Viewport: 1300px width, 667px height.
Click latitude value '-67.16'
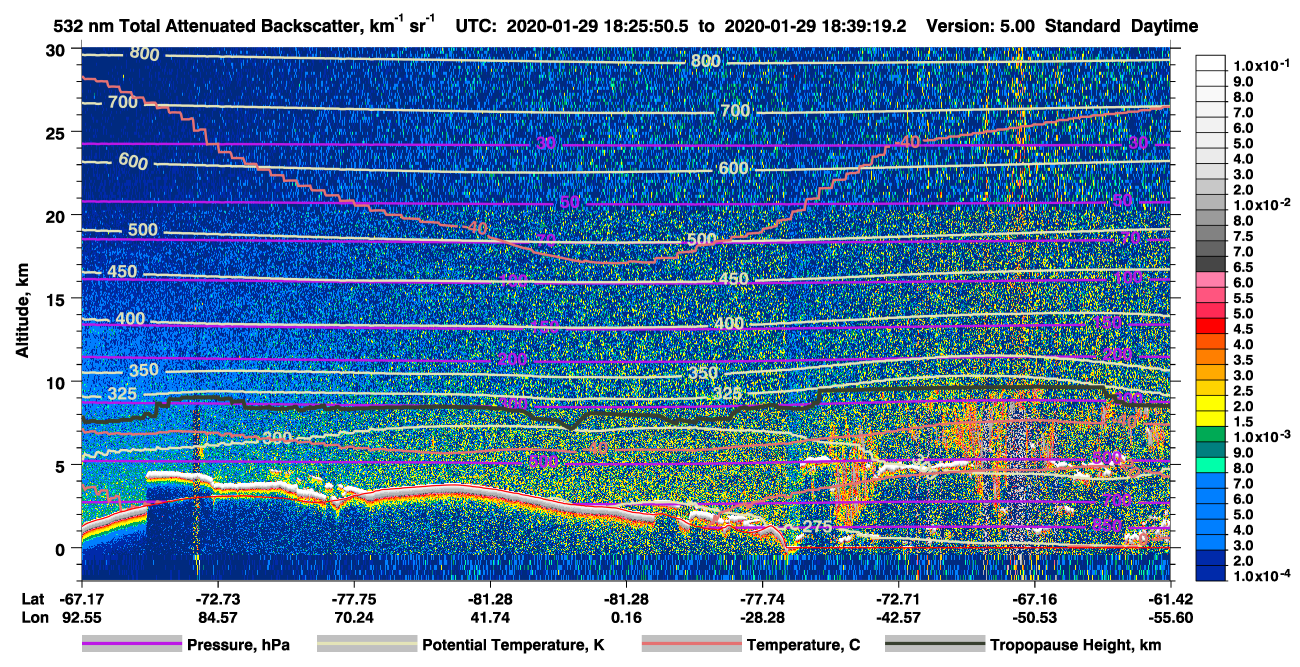click(1035, 598)
